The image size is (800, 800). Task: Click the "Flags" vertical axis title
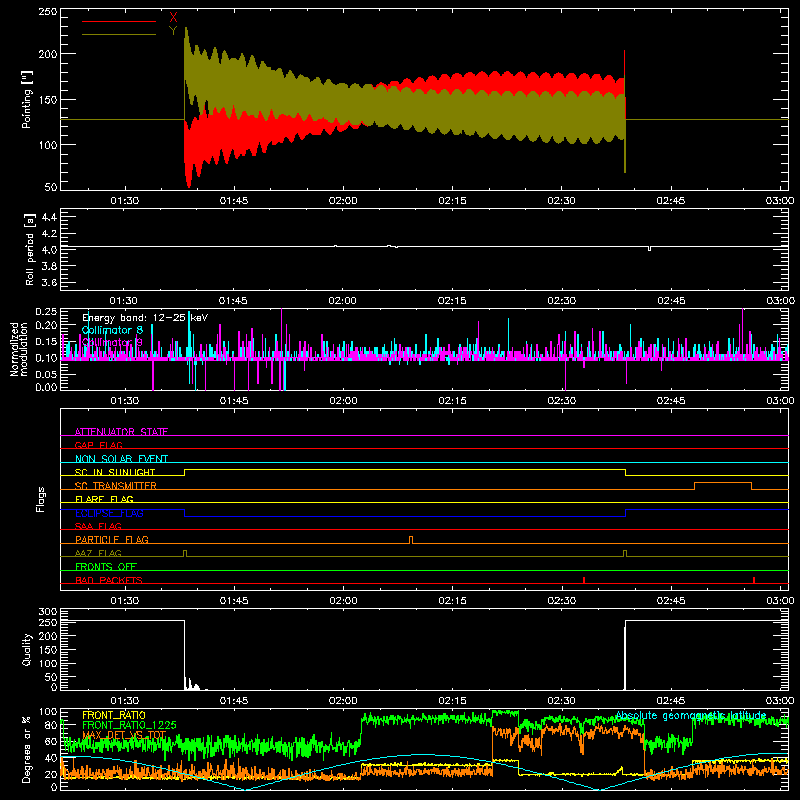40,499
